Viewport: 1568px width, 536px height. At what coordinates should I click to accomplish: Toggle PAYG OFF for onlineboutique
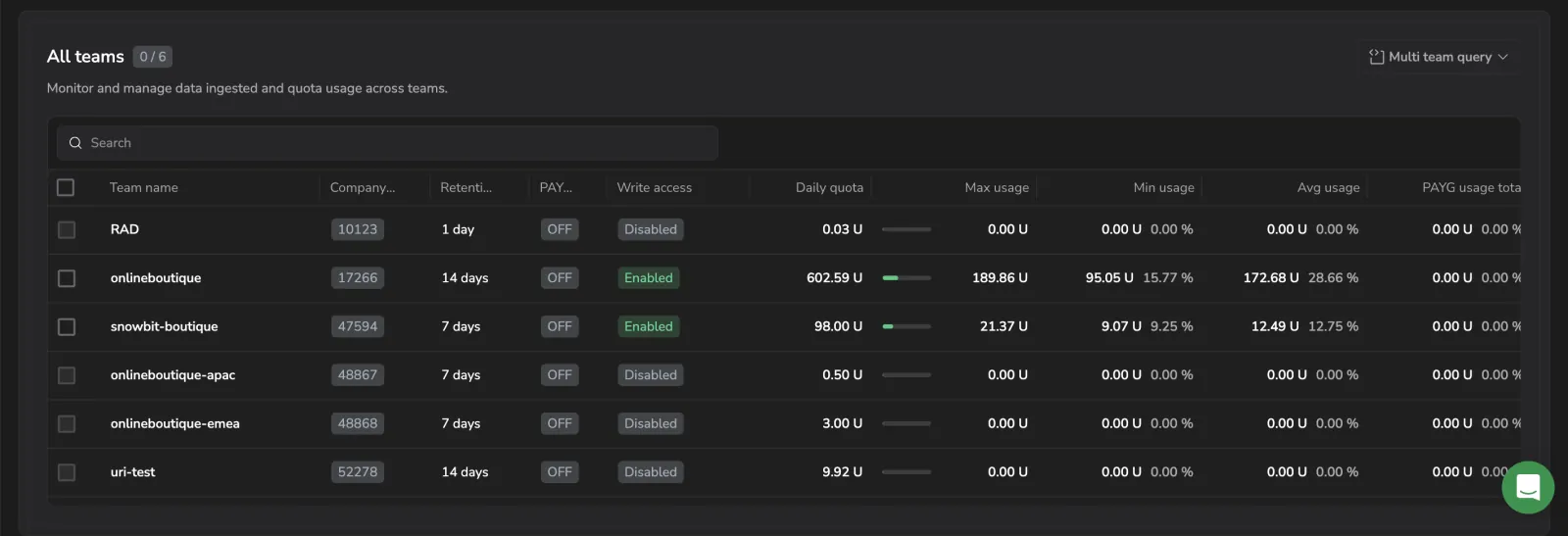(560, 278)
